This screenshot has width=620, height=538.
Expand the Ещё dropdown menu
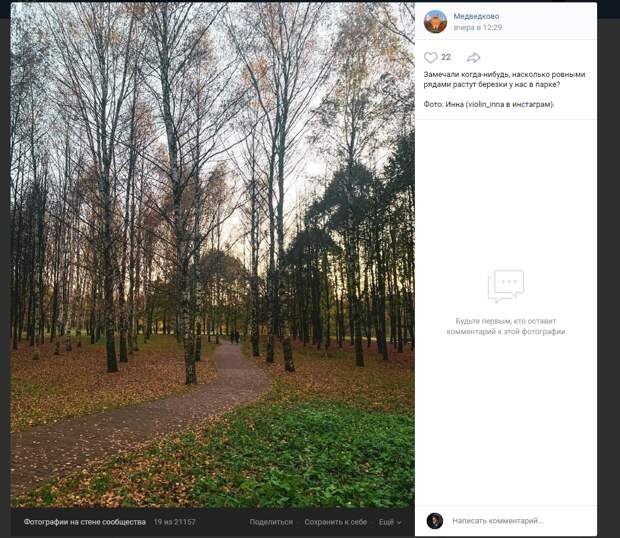pos(390,522)
